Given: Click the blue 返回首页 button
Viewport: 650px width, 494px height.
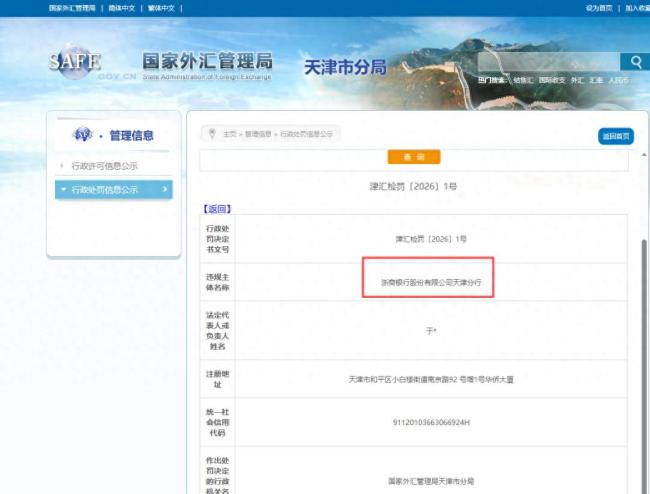Looking at the screenshot, I should (x=616, y=136).
